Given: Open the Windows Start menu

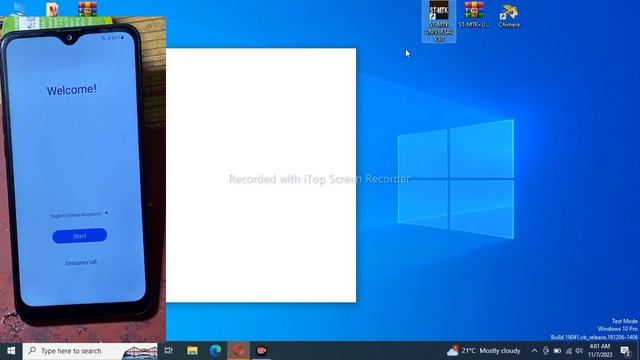Looking at the screenshot, I should tap(11, 351).
